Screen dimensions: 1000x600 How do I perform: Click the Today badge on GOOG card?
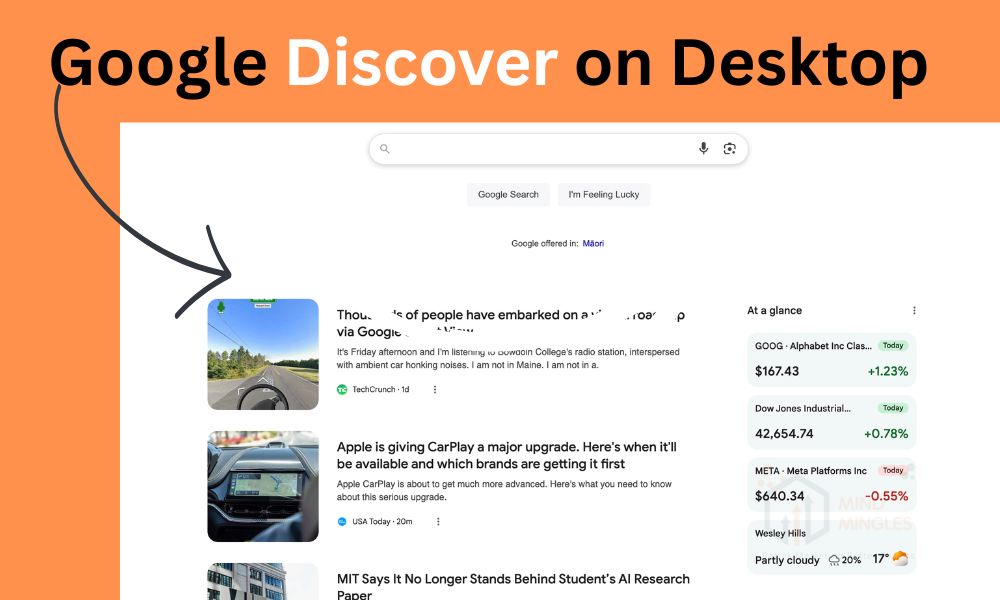893,346
